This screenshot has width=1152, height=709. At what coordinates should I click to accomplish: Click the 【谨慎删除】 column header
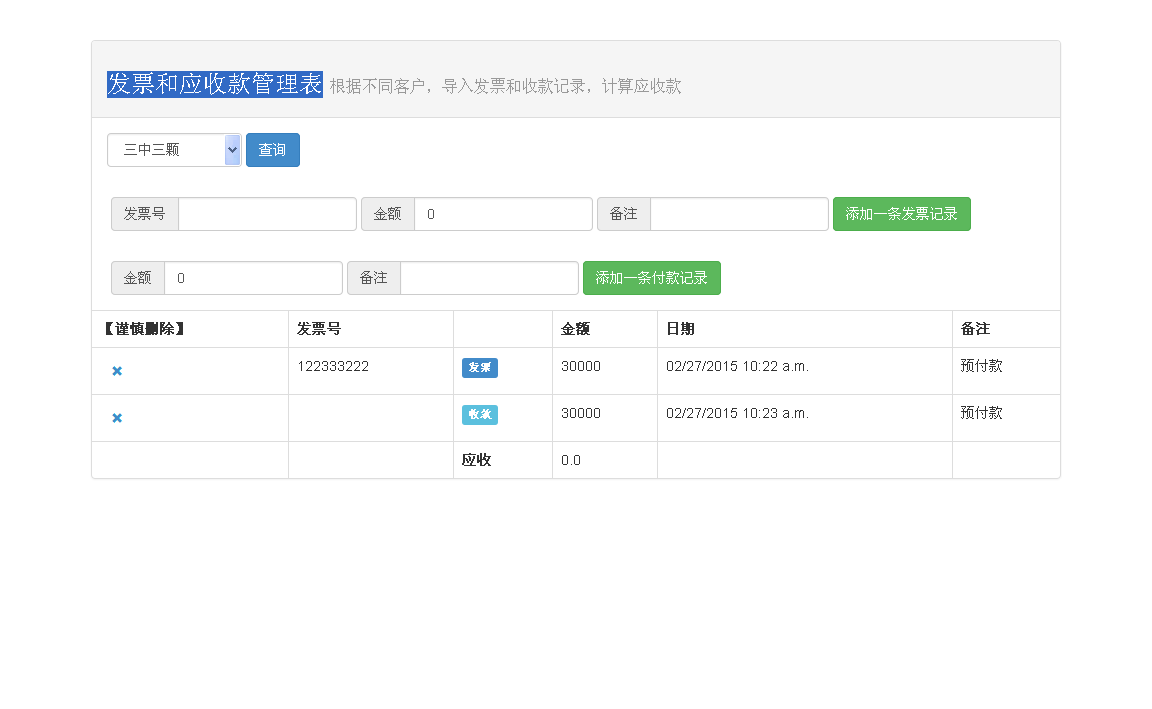144,329
